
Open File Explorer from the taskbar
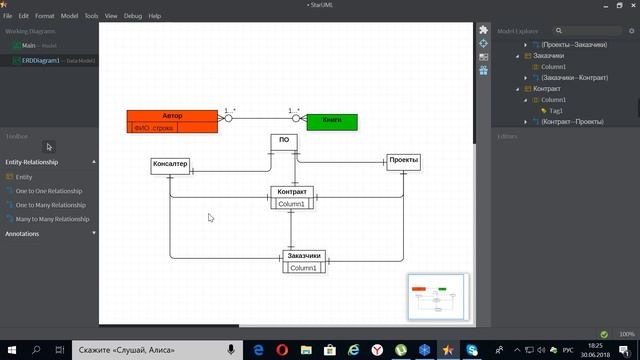[306, 350]
